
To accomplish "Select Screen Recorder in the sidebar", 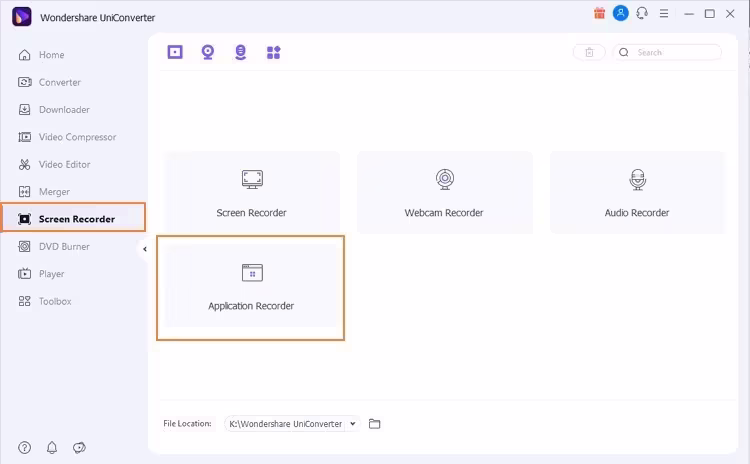I will point(74,218).
